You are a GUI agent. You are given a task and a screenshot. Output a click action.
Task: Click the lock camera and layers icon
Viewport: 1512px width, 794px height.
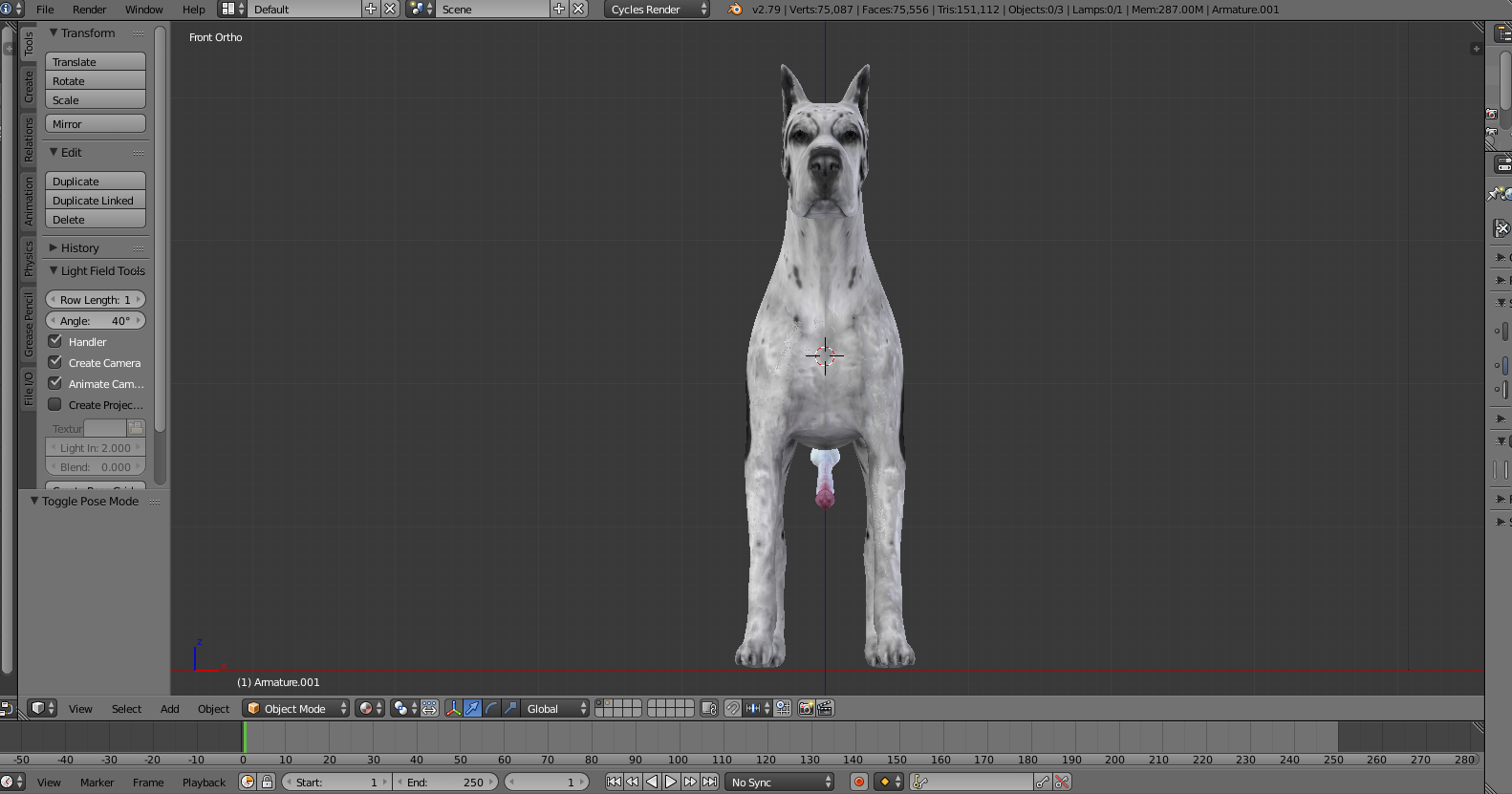click(708, 708)
